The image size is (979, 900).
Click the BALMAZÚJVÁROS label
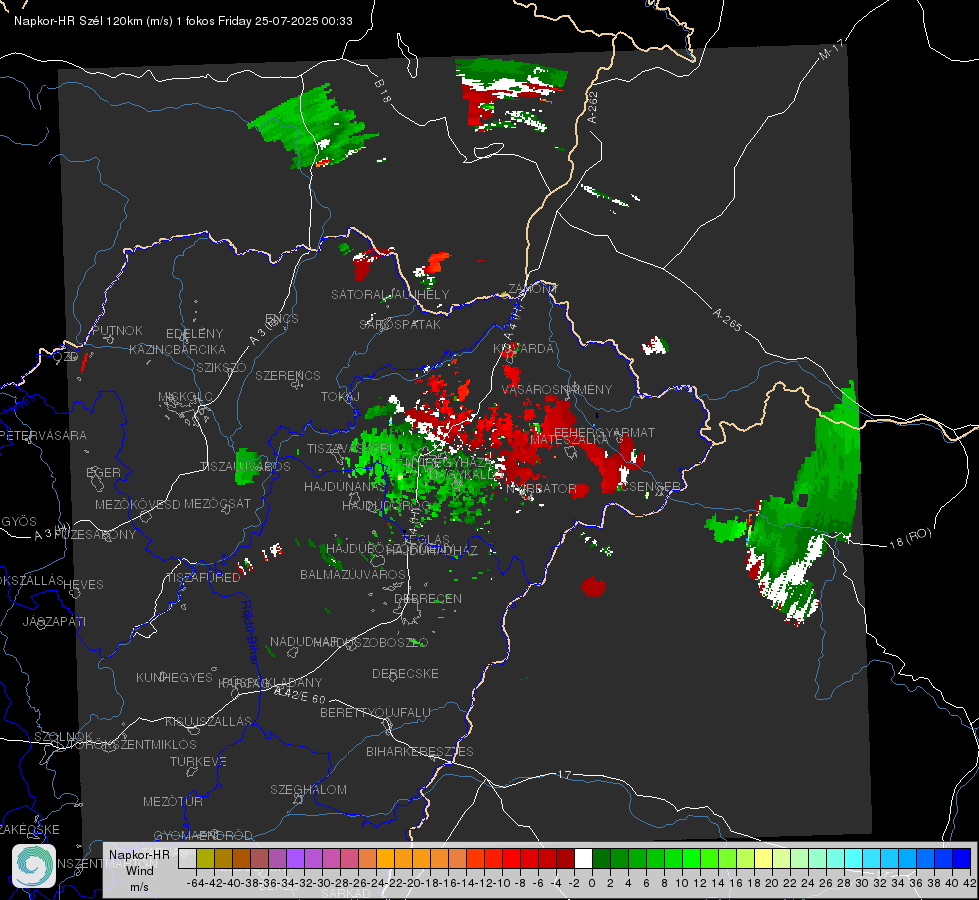click(x=353, y=574)
